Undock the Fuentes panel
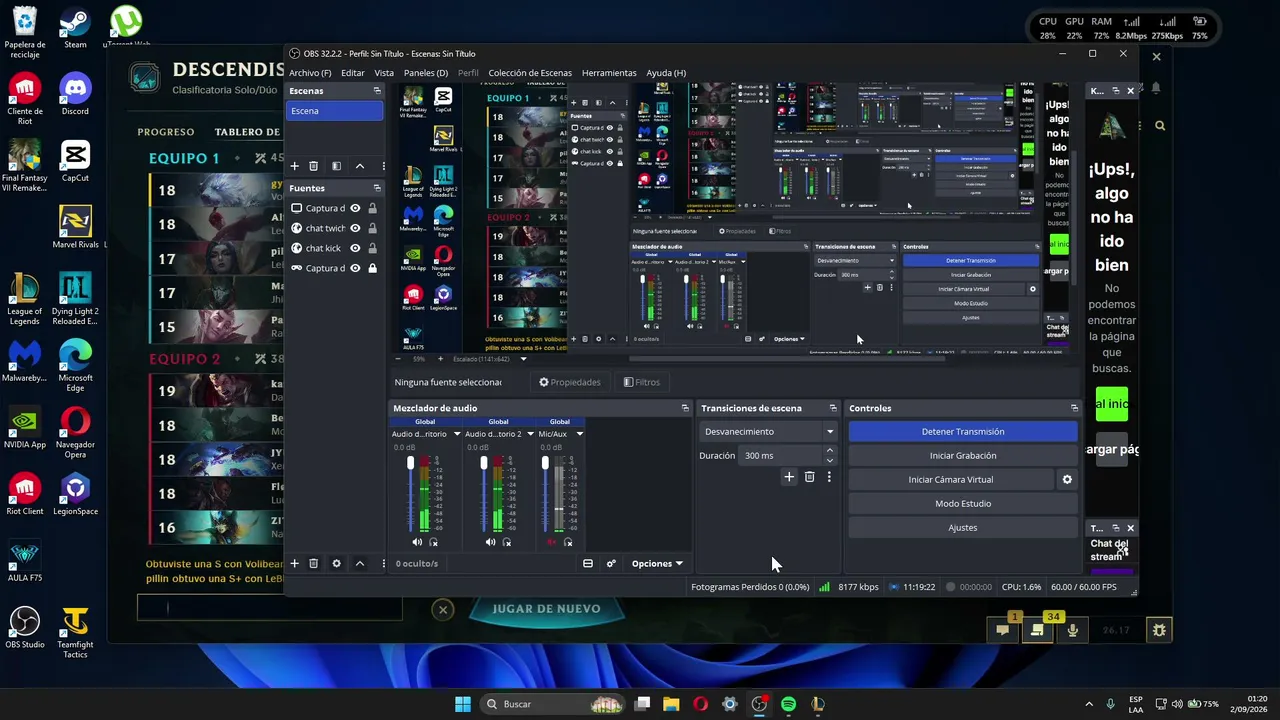The width and height of the screenshot is (1280, 720). tap(377, 188)
